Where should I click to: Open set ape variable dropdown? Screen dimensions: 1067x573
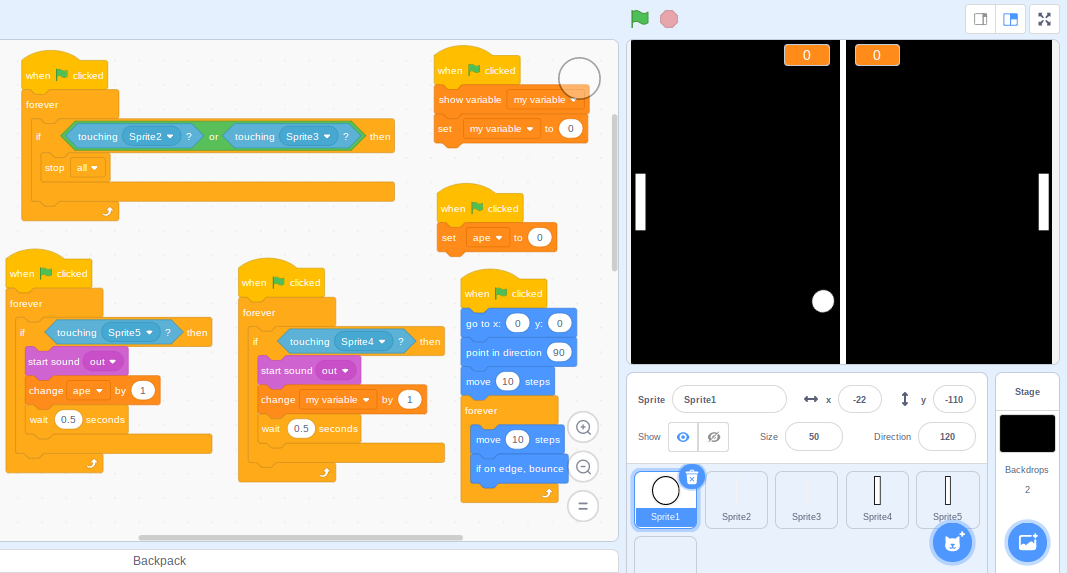point(487,238)
